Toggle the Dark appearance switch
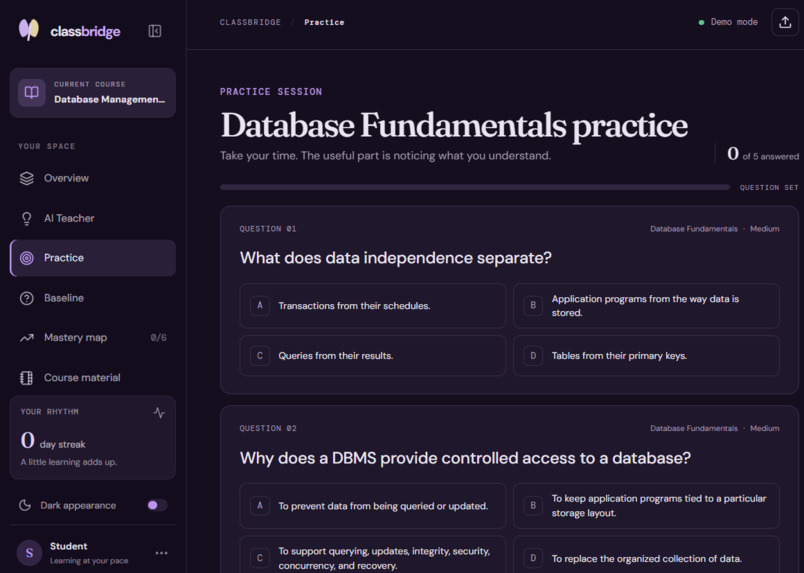 157,505
